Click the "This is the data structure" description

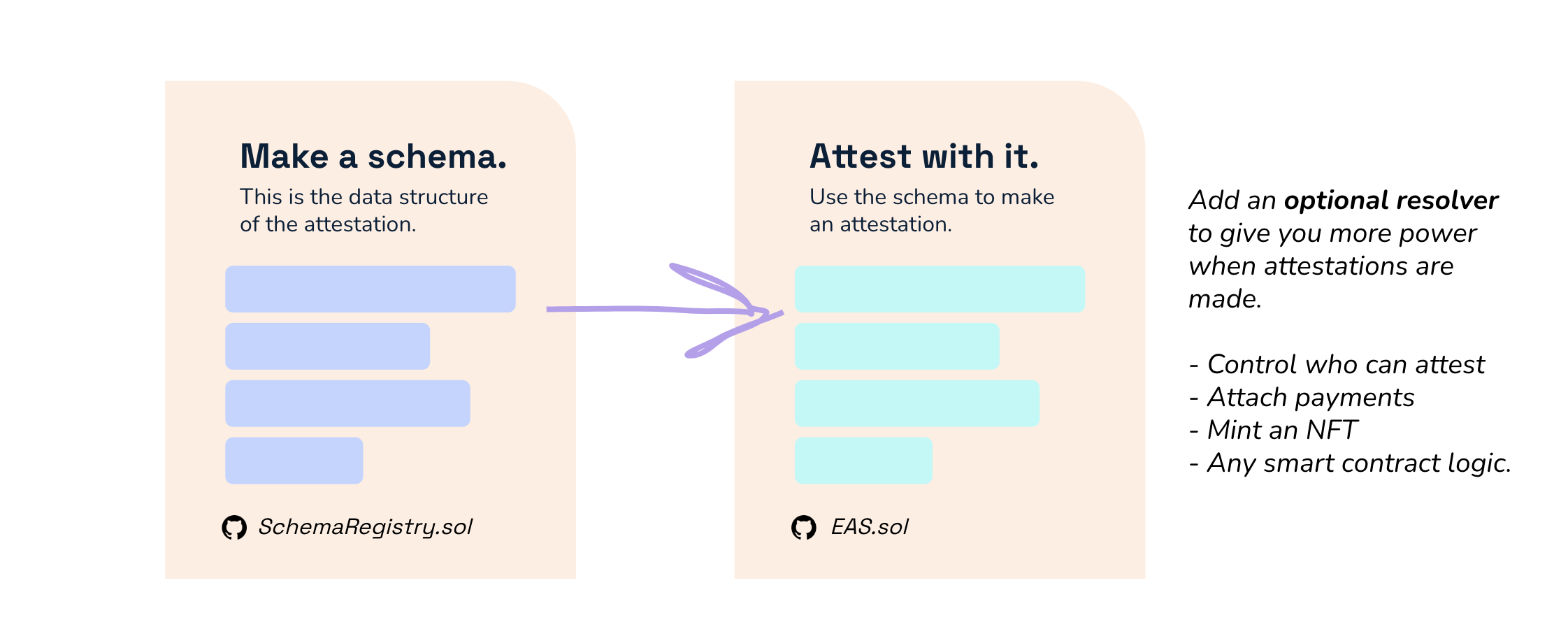point(364,197)
